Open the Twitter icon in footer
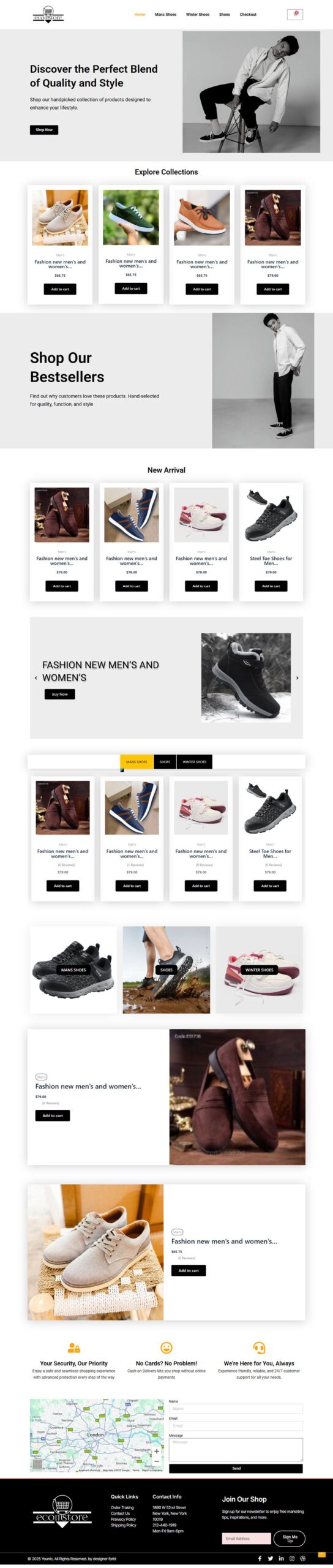333x1568 pixels. tap(270, 1558)
